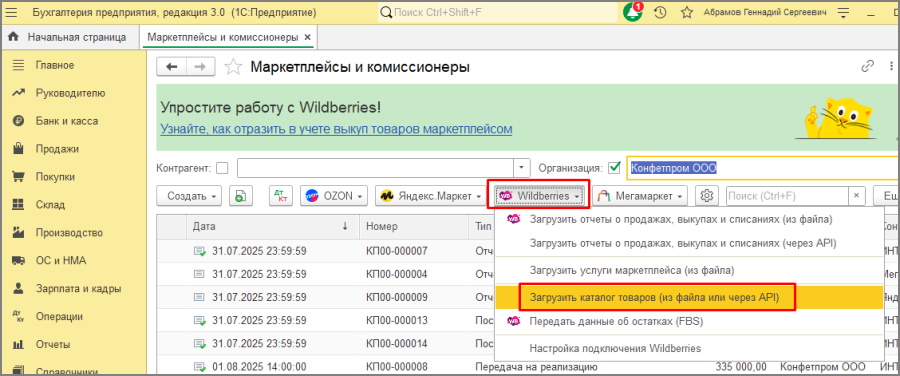Image resolution: width=900 pixels, height=376 pixels.
Task: Open notifications bell icon
Action: coord(632,12)
